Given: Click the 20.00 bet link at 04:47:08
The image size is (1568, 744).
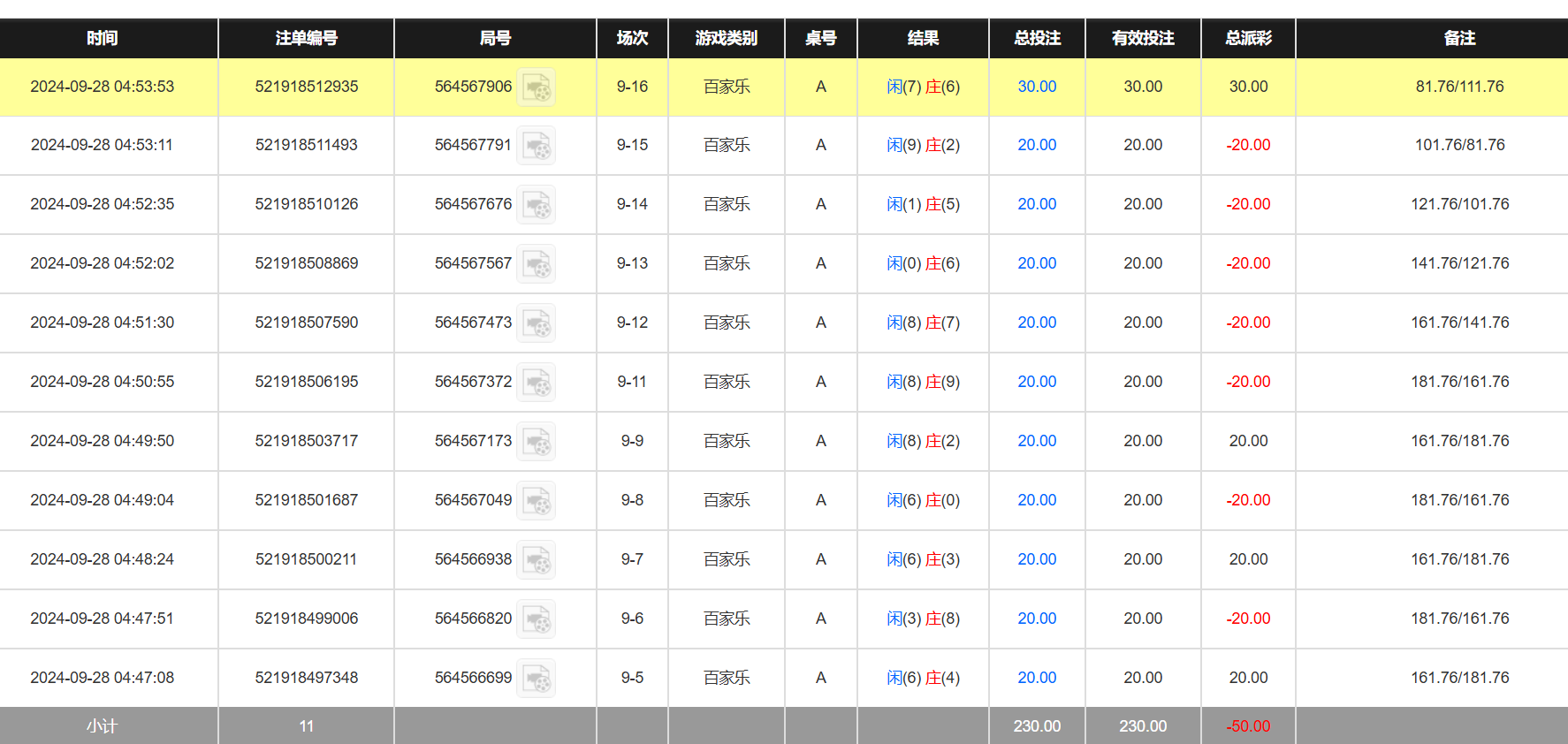Looking at the screenshot, I should click(x=1037, y=678).
